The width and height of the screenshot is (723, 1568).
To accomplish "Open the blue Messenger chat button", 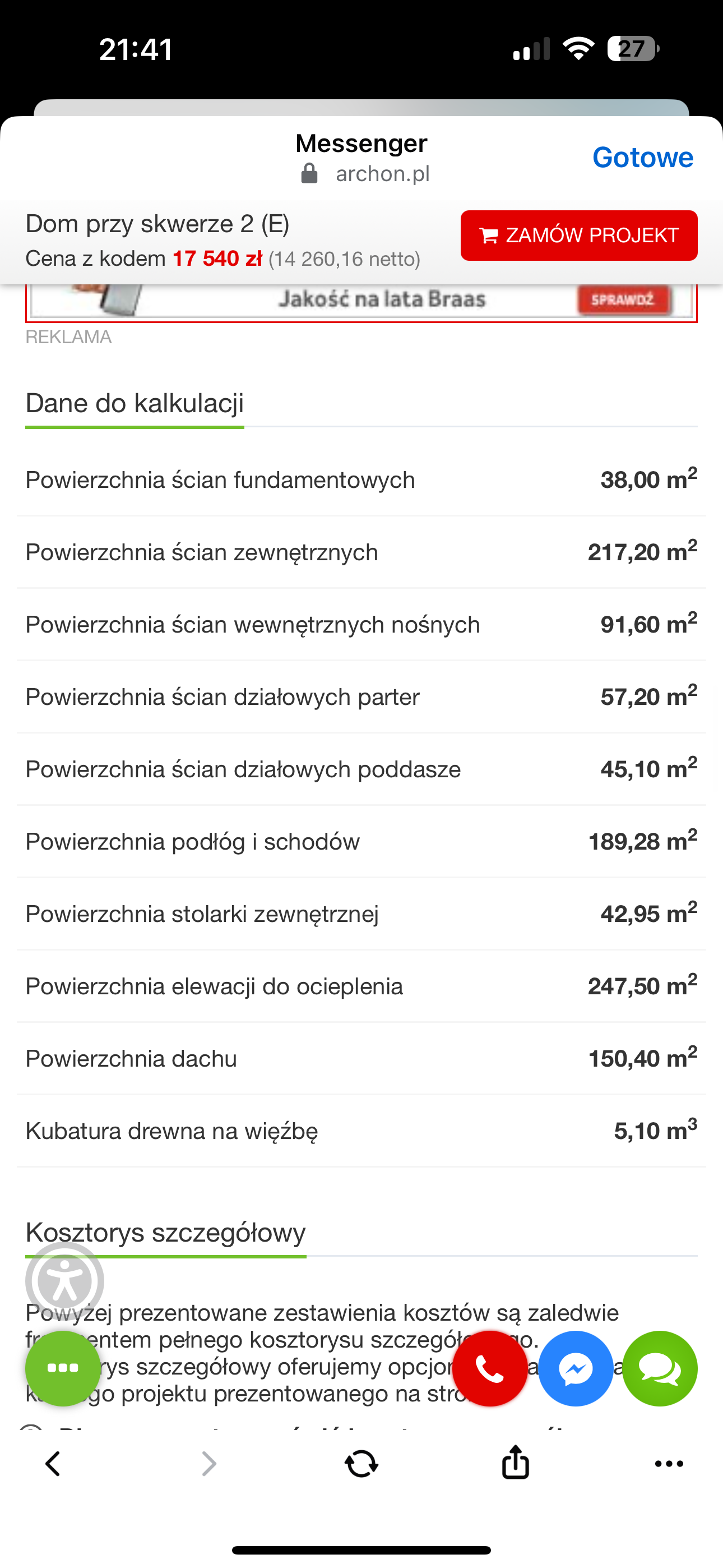I will coord(575,1368).
